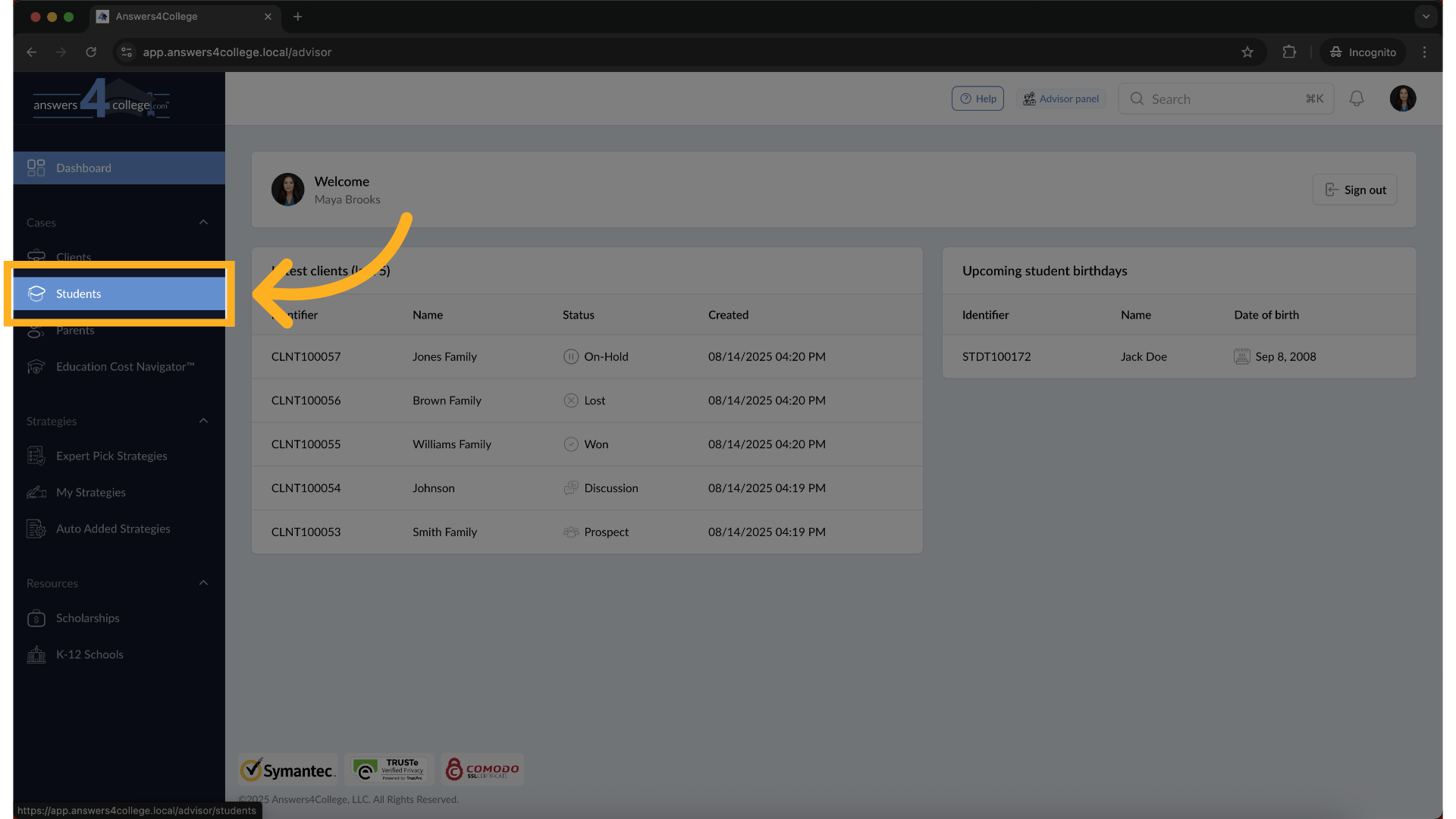Open the Students sidebar item
Screen dimensions: 1456x819
[x=79, y=294]
